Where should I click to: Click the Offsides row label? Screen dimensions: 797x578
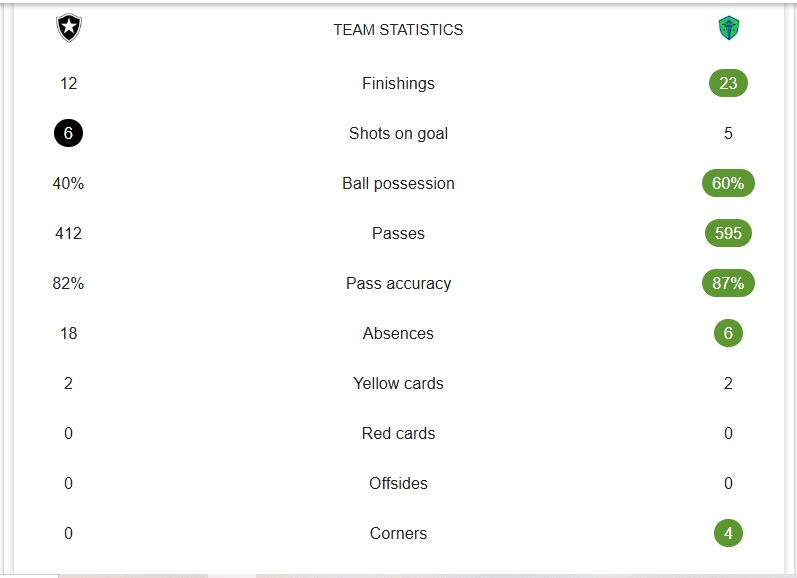[398, 483]
